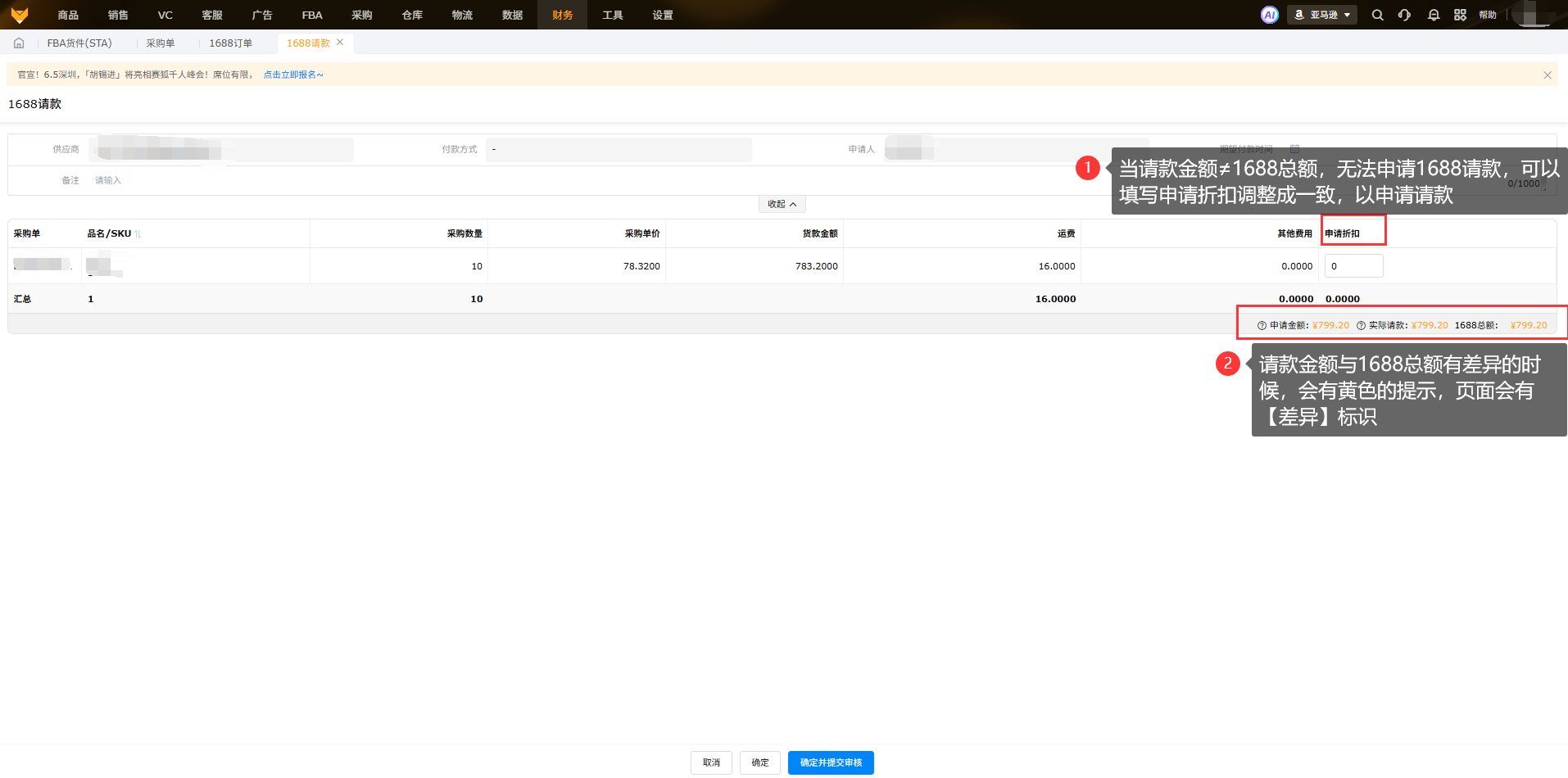
Task: Open the VC menu
Action: pyautogui.click(x=165, y=15)
